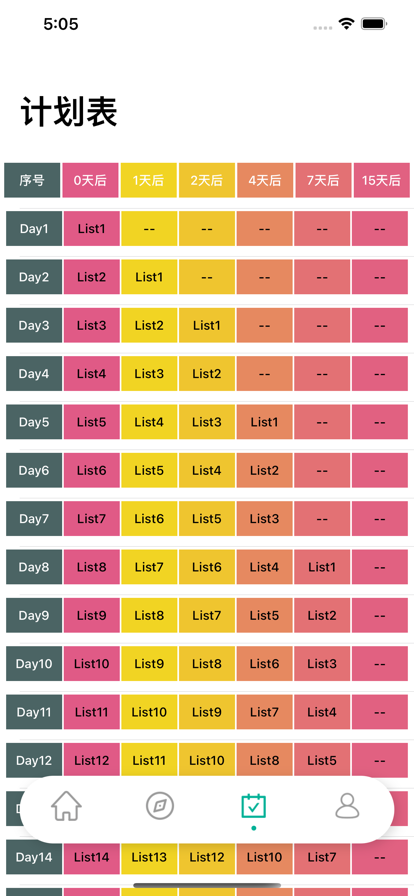Tap the Wi-Fi status icon
This screenshot has width=414, height=896.
[x=346, y=24]
